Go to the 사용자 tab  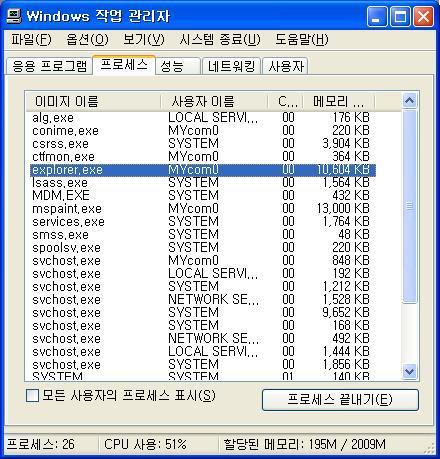pyautogui.click(x=285, y=66)
